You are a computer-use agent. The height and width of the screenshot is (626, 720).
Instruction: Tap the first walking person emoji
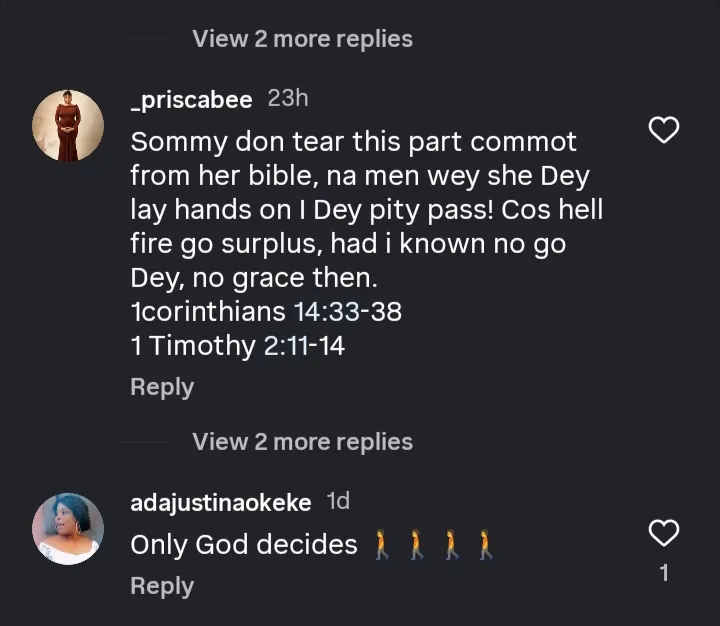(x=381, y=545)
